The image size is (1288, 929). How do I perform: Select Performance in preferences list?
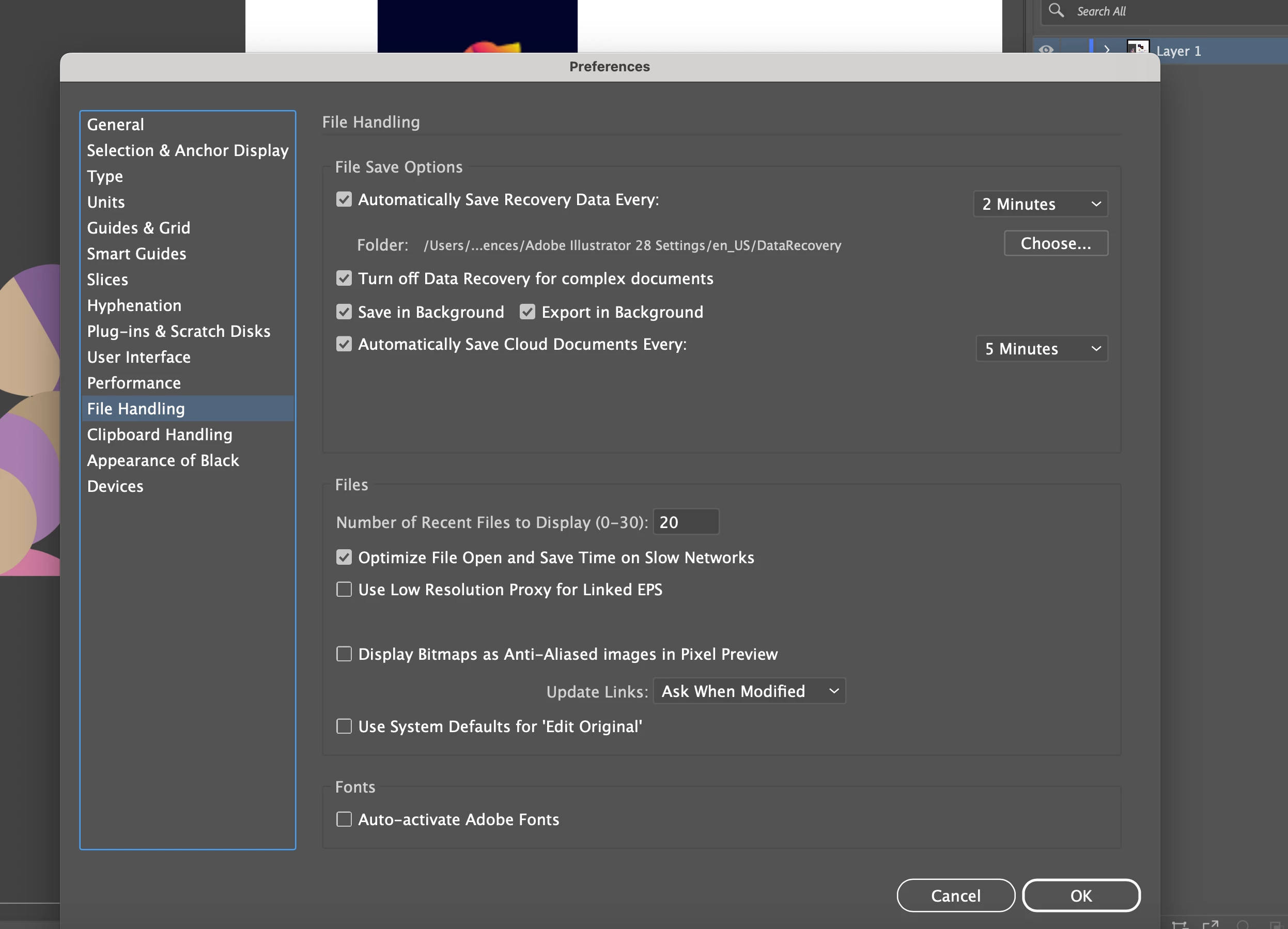click(134, 383)
